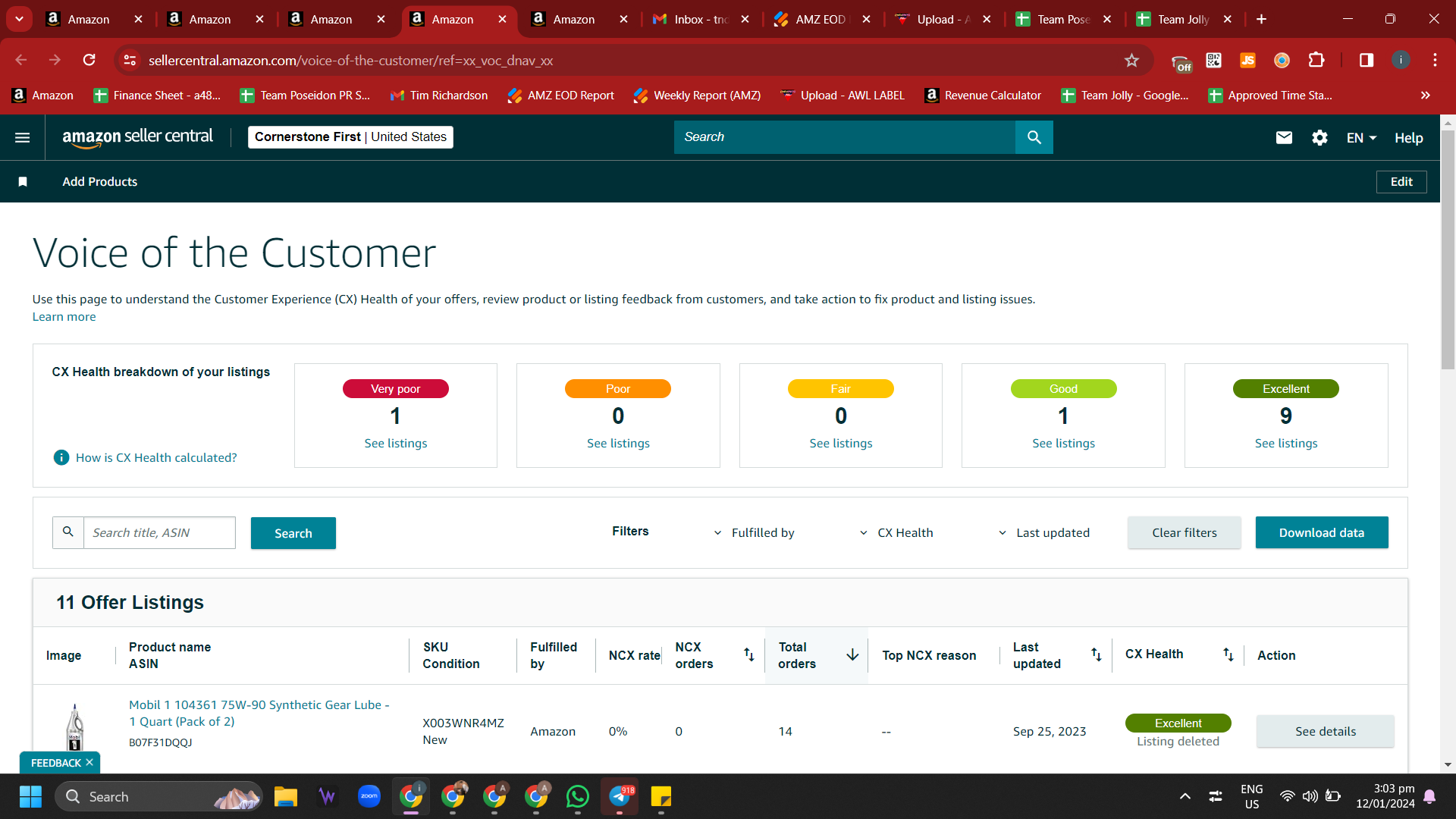Switch to the Team Jolly tab
Screen dimensions: 1456x819
pos(1183,19)
